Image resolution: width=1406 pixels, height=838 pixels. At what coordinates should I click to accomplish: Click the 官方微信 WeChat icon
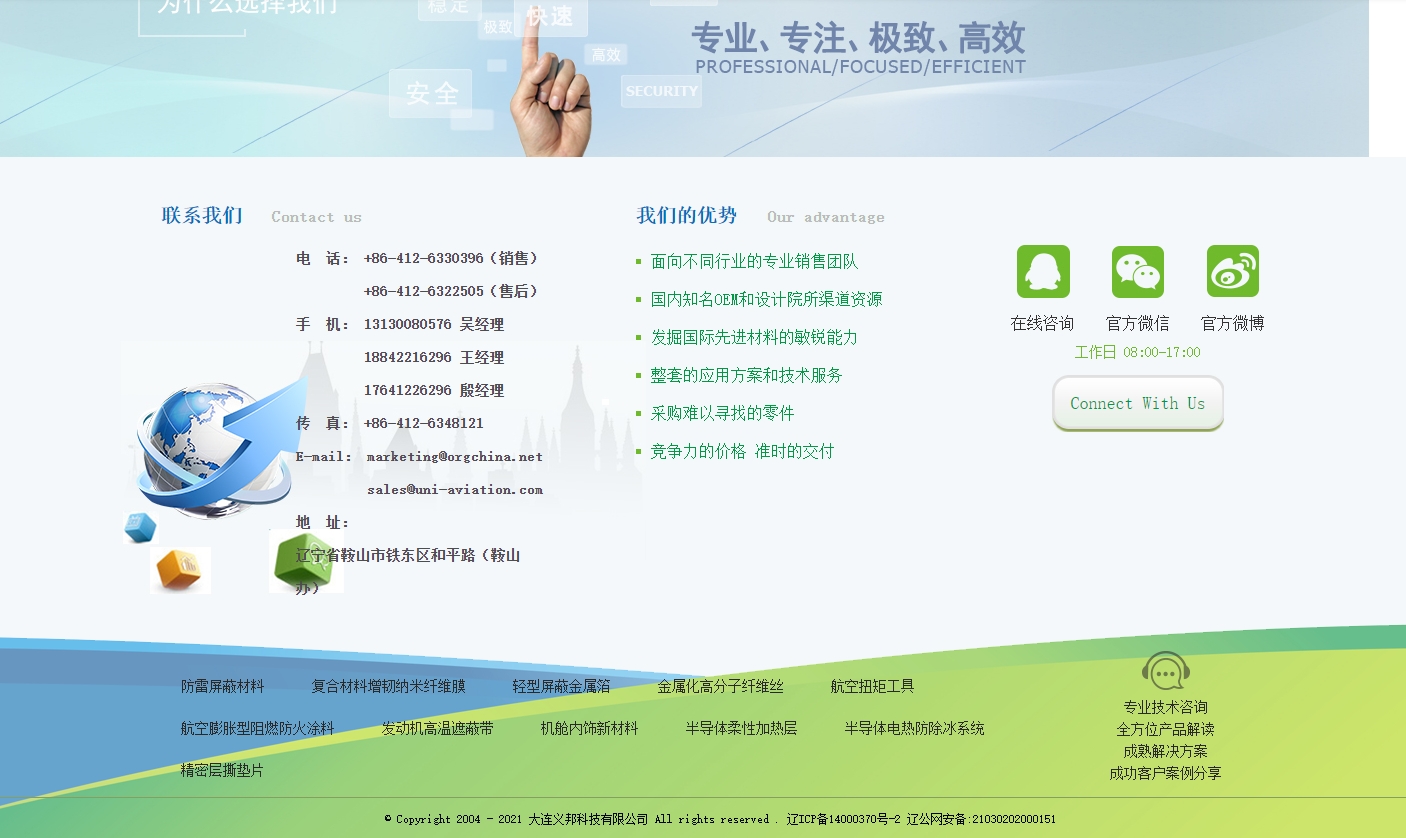[x=1137, y=270]
